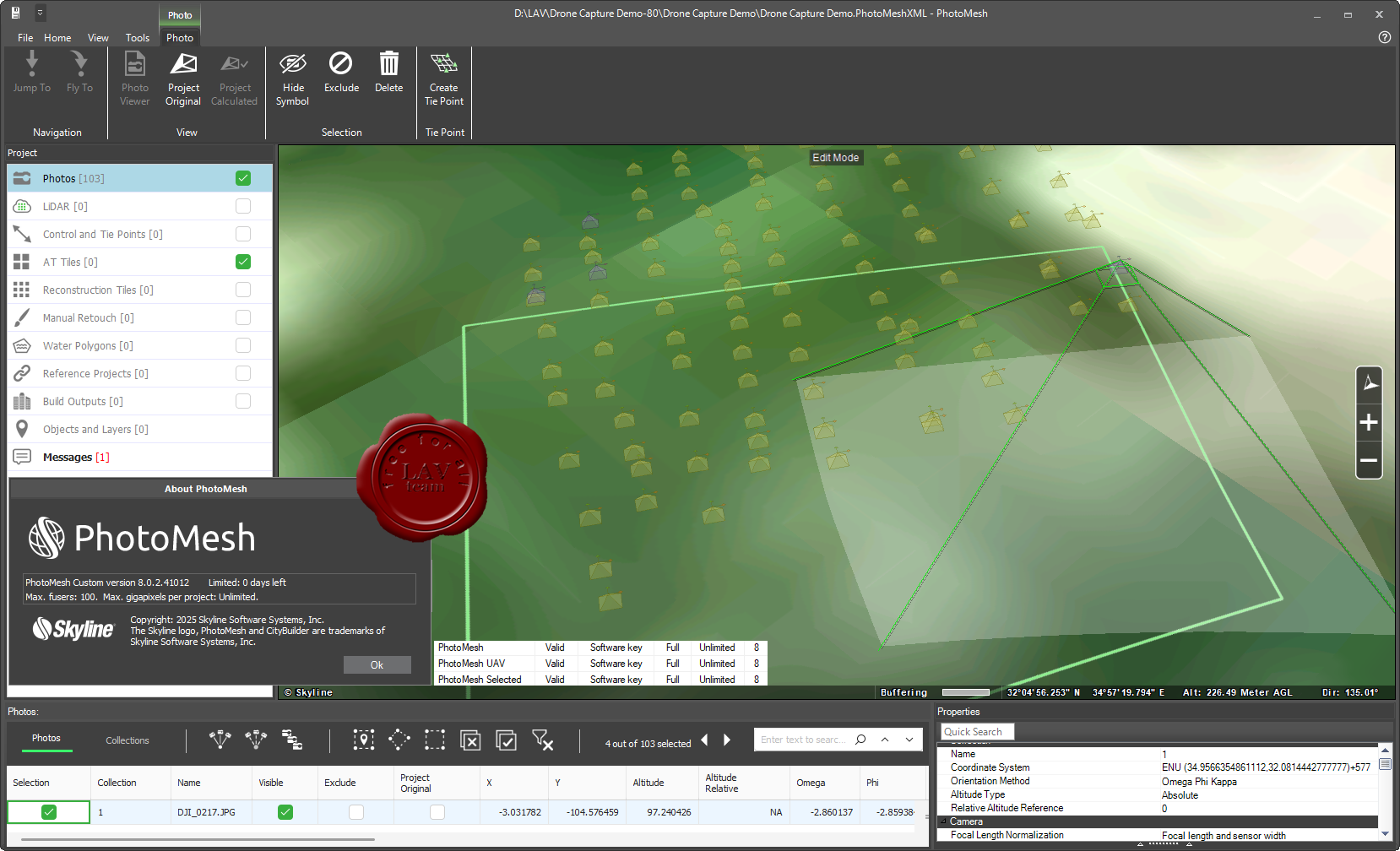The image size is (1400, 851).
Task: Toggle the Photos [103] layer checkbox
Action: click(x=243, y=178)
